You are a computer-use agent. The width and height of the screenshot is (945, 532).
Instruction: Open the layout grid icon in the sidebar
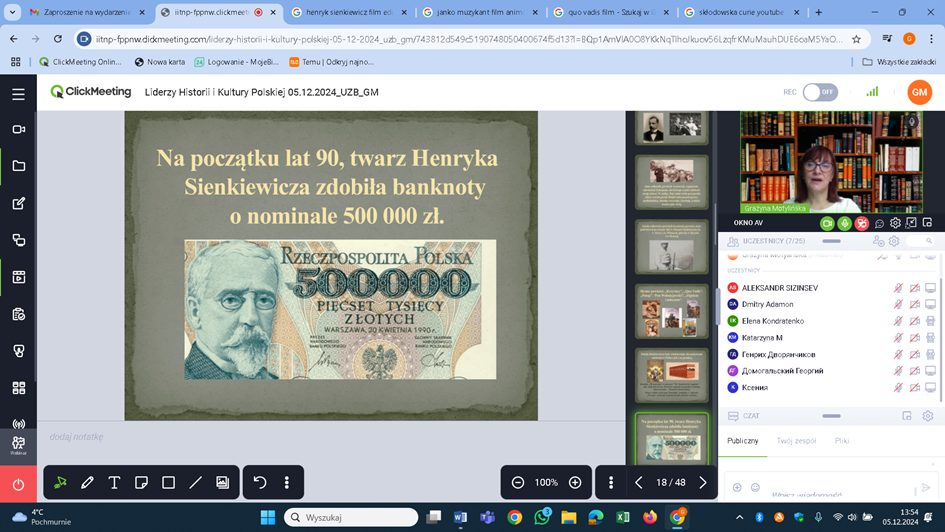click(18, 388)
